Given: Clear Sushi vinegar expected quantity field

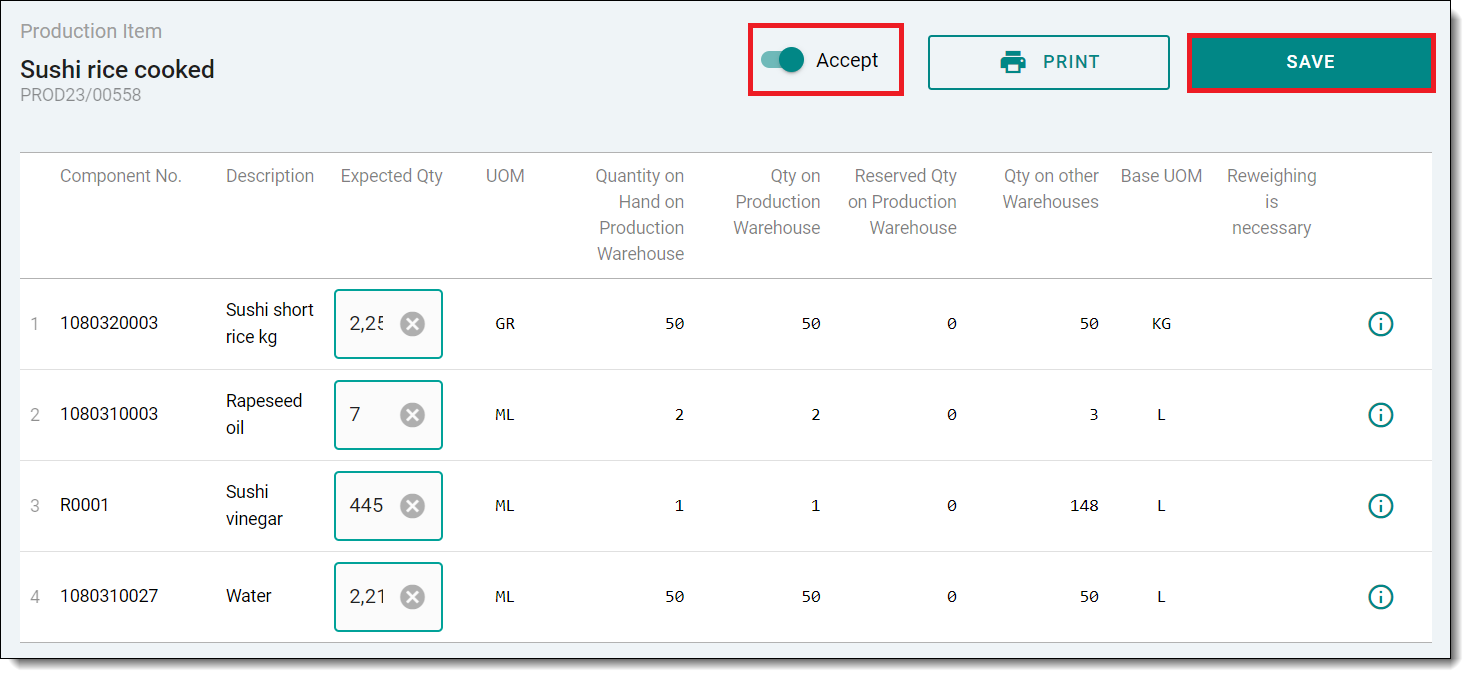Looking at the screenshot, I should tap(412, 506).
